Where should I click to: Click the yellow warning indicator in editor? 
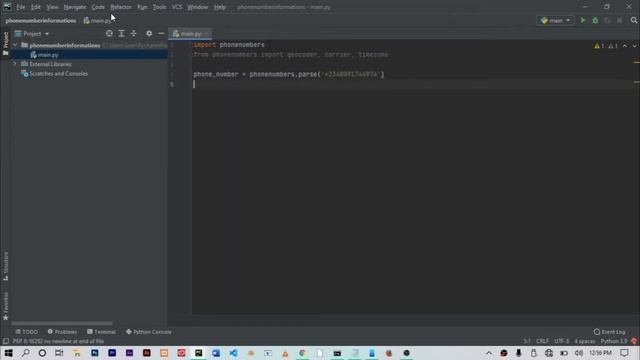coord(599,46)
